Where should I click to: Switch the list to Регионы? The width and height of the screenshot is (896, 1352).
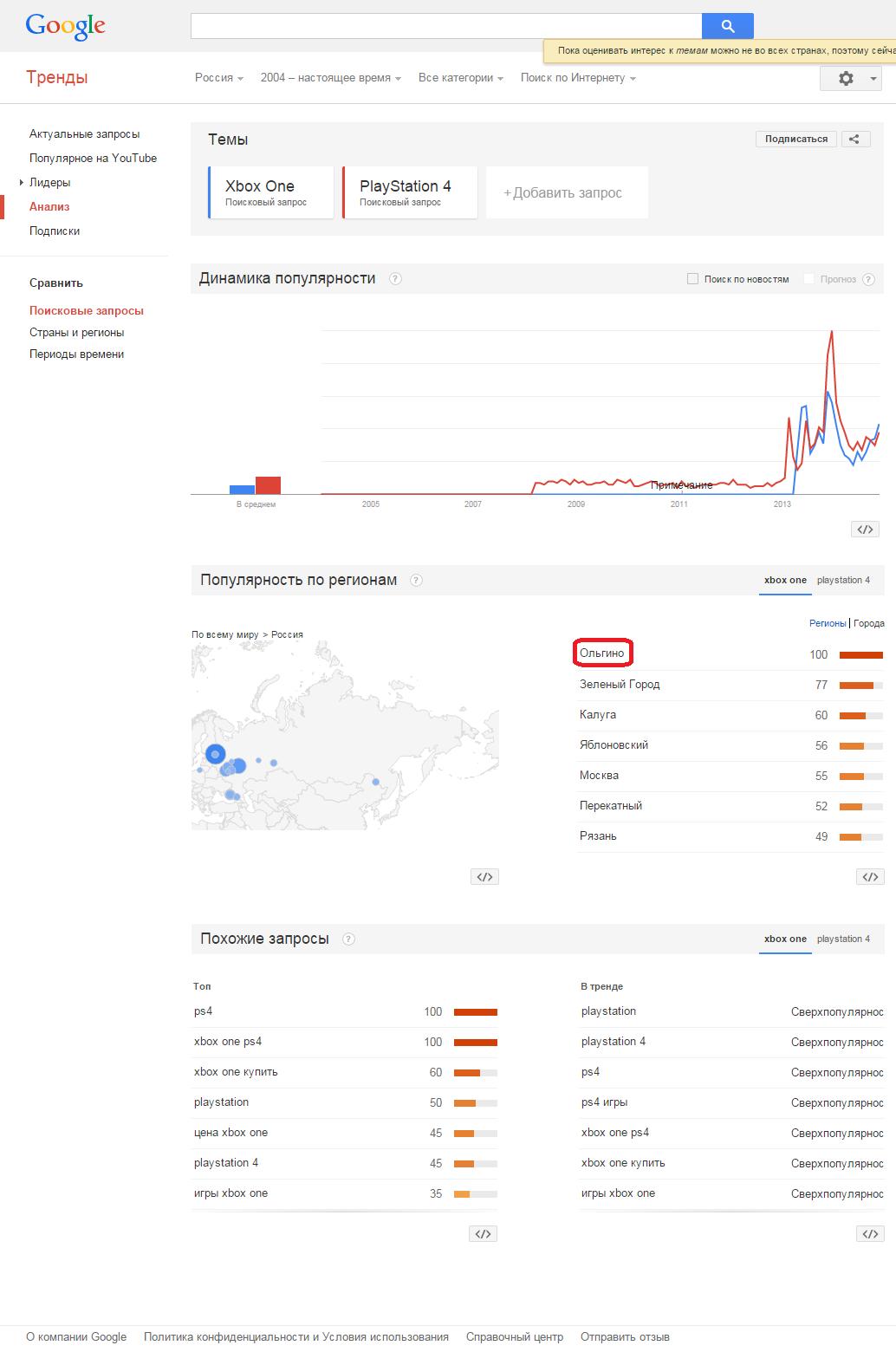(x=828, y=624)
